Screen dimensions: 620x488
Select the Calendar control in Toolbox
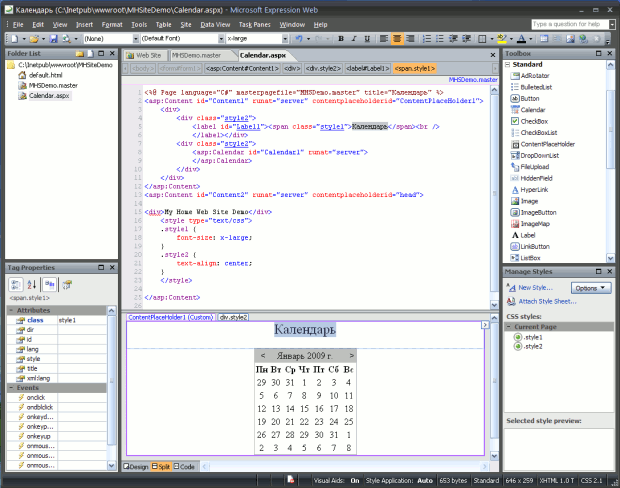(535, 109)
